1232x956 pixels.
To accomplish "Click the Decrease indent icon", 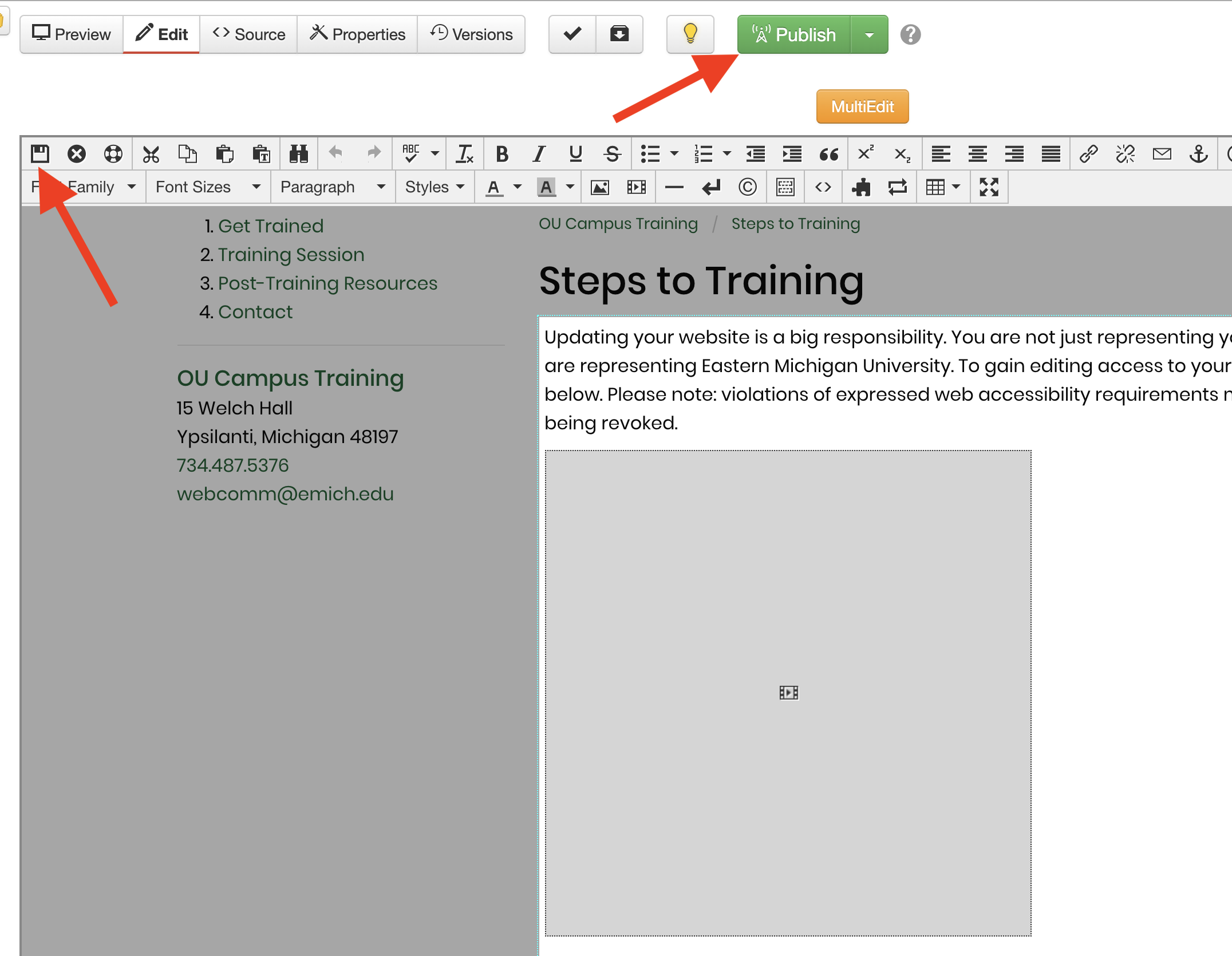I will point(756,153).
